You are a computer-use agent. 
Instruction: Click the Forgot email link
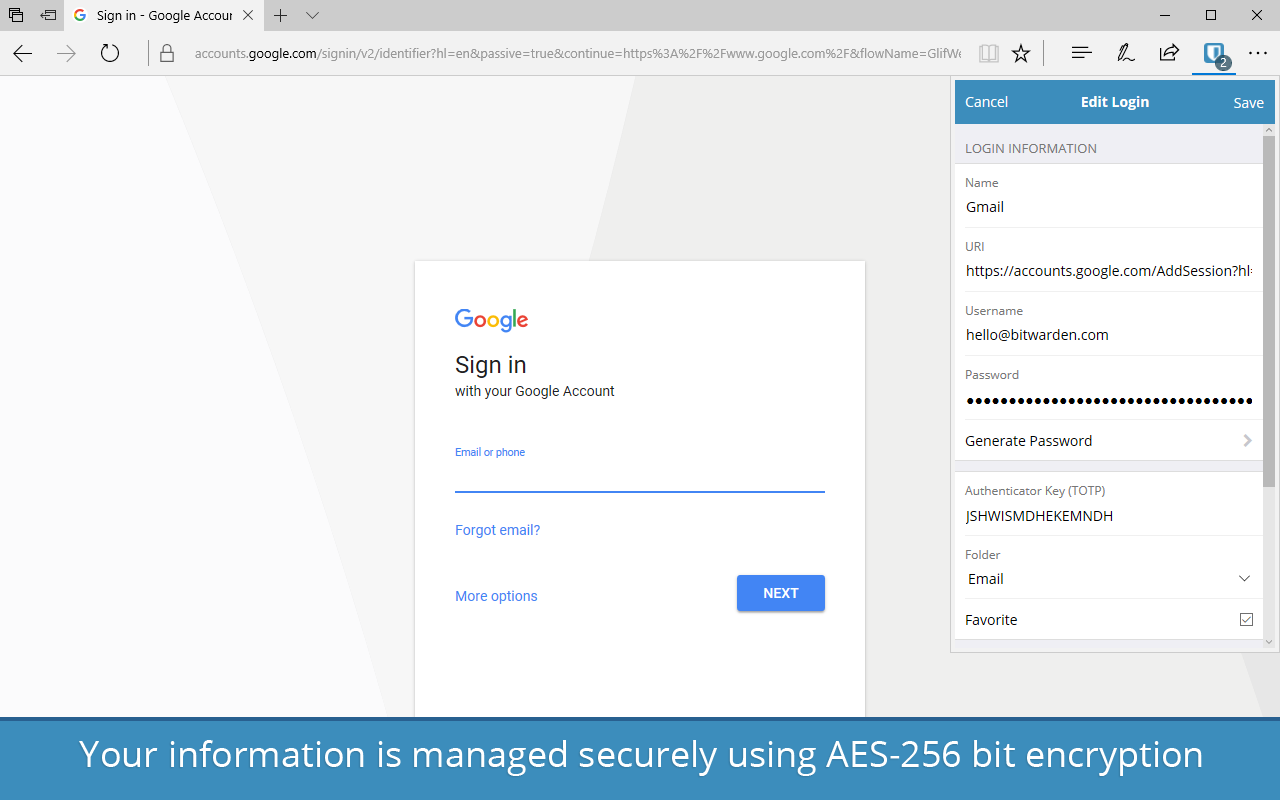coord(497,529)
